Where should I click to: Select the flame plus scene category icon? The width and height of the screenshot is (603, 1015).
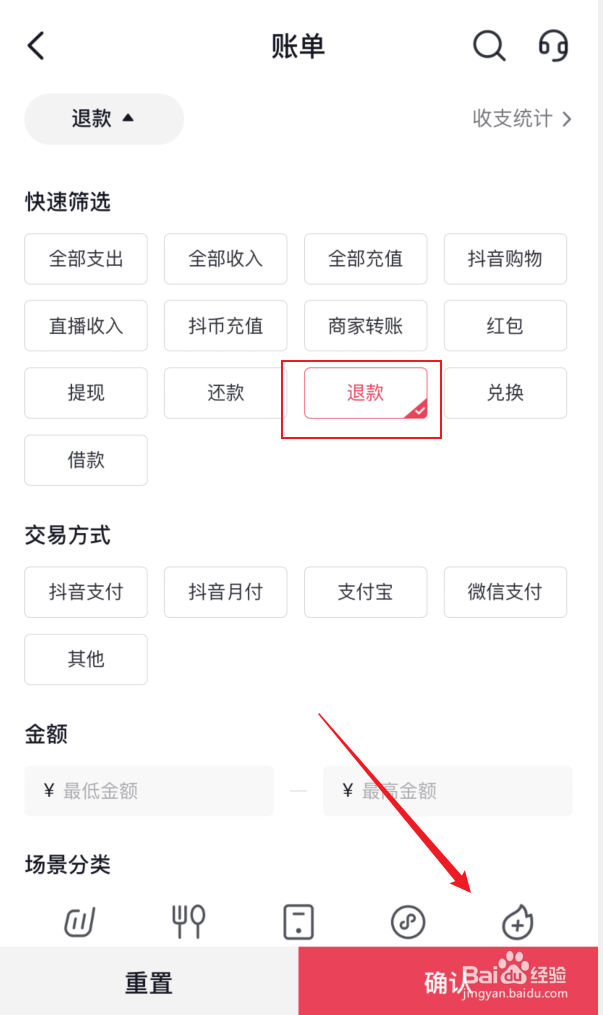tap(518, 922)
